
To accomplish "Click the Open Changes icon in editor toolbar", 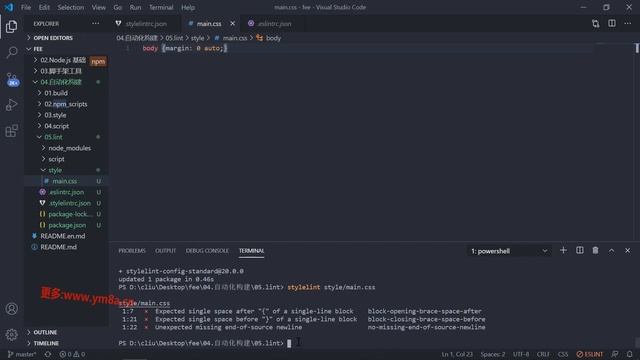I will point(596,24).
